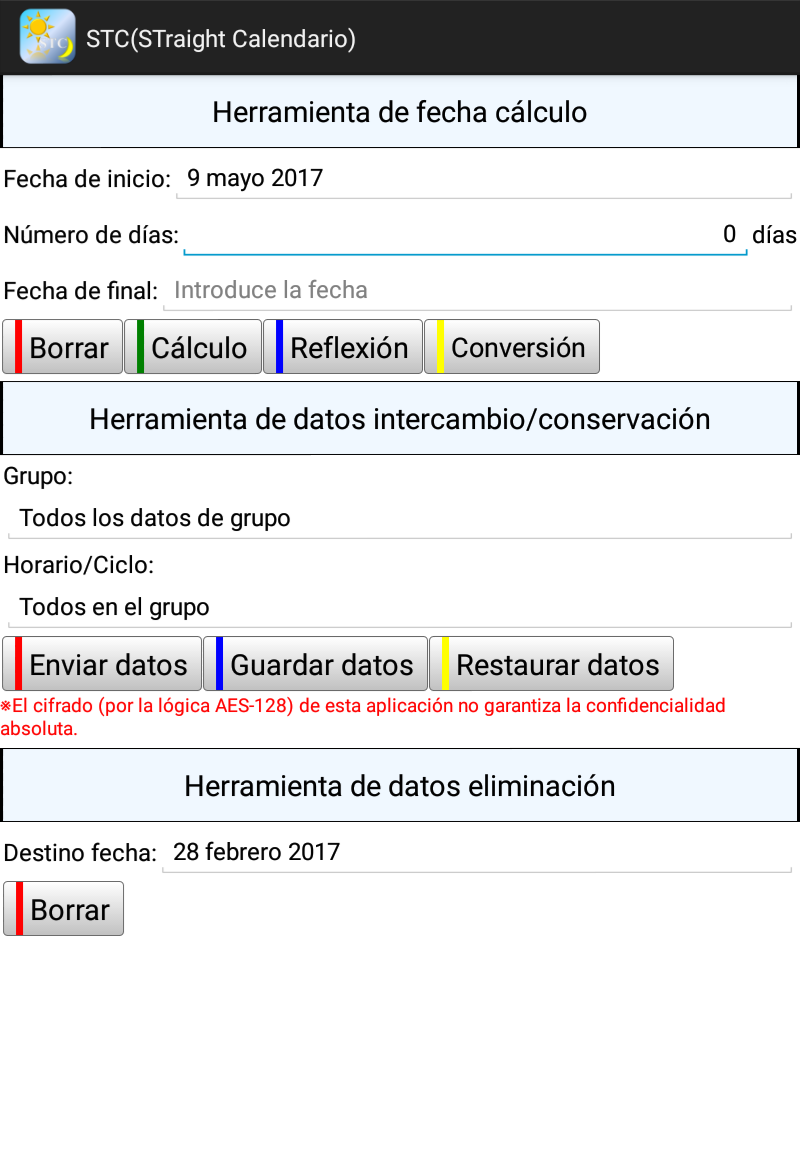This screenshot has width=800, height=1172.
Task: Tap the Restaurar datos button
Action: [x=551, y=664]
